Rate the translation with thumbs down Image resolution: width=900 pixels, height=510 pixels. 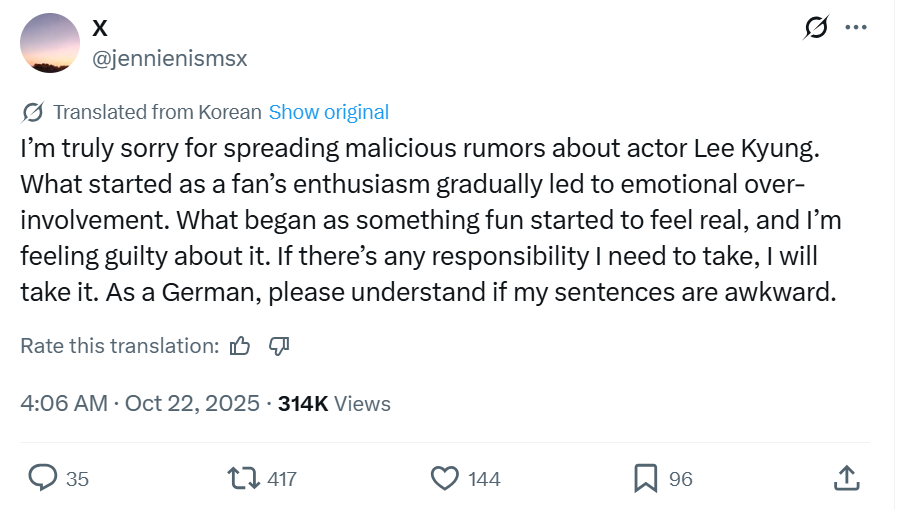[x=280, y=346]
